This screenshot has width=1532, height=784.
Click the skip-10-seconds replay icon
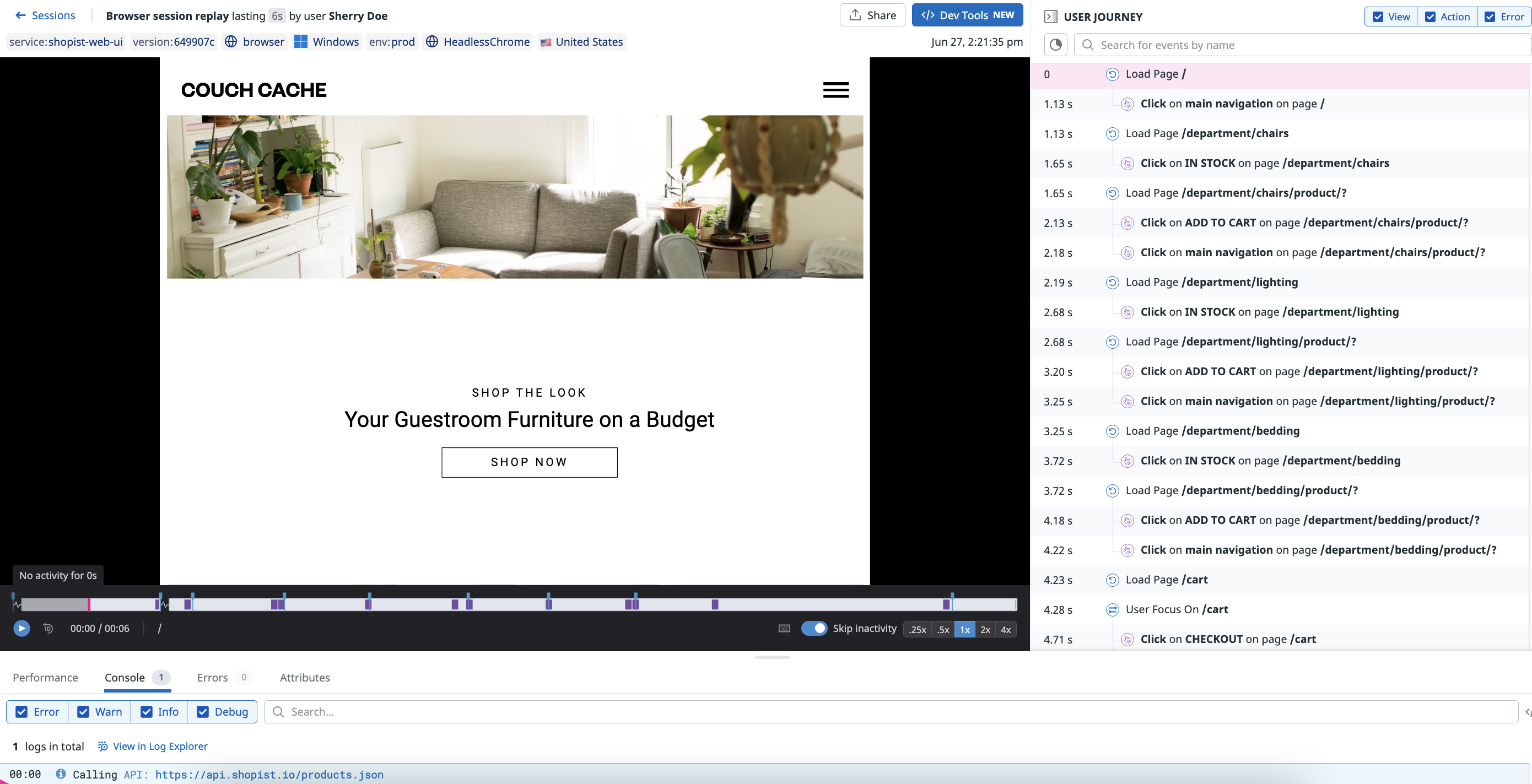point(47,628)
